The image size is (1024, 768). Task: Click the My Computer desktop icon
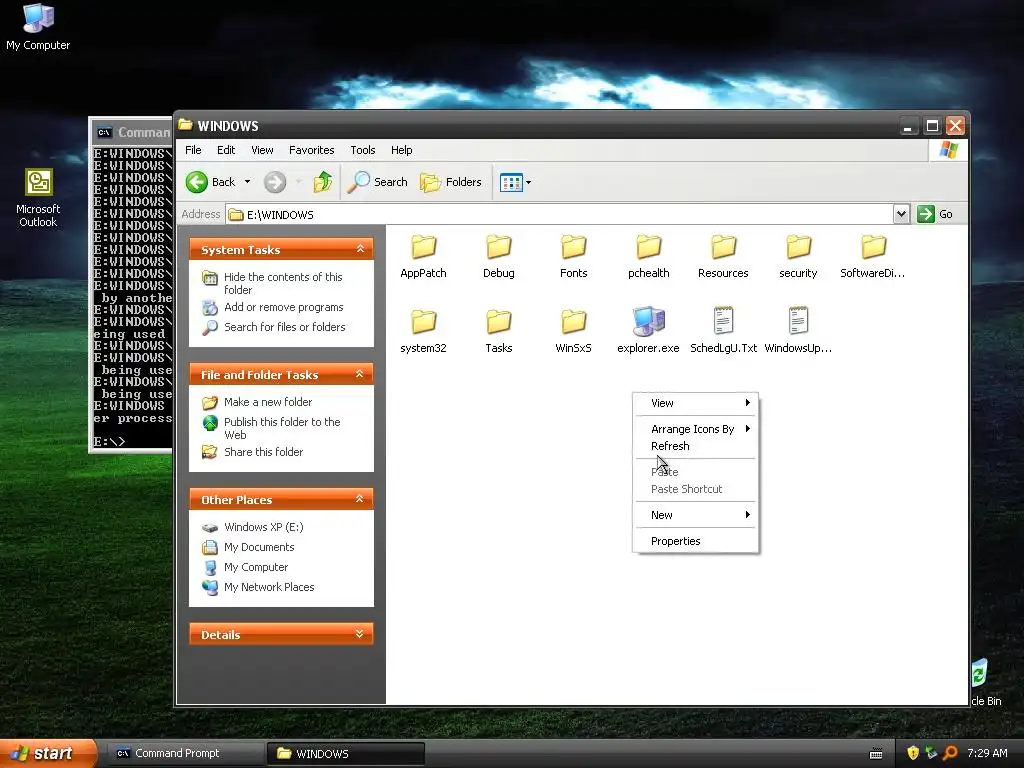pos(38,26)
